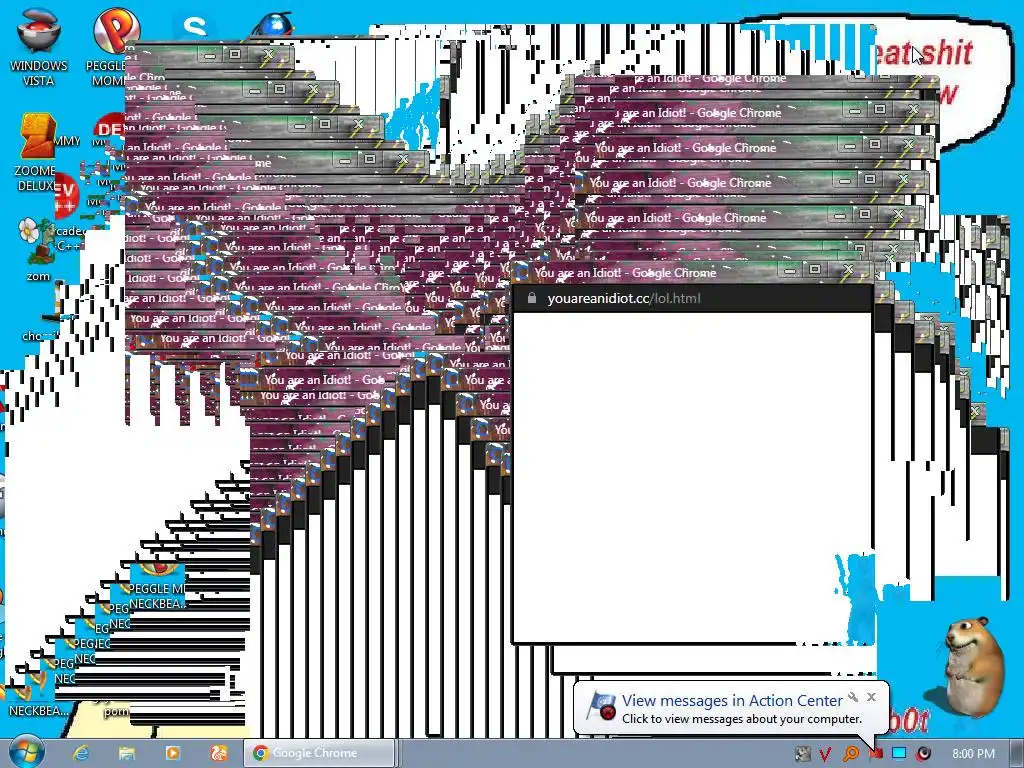This screenshot has width=1024, height=768.
Task: Open the Windows Vista desktop icon
Action: pos(38,47)
